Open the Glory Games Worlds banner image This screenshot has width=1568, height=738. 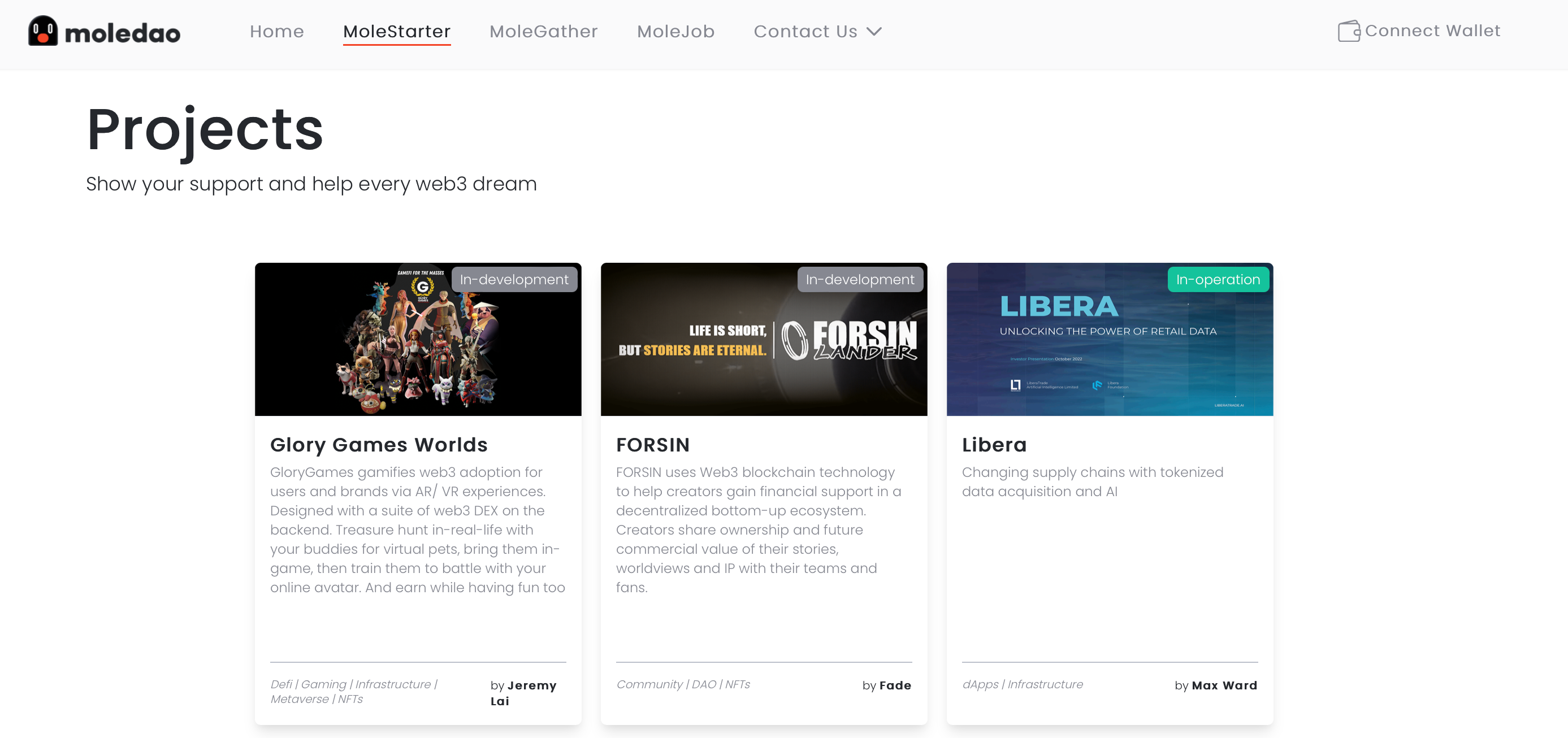coord(418,339)
